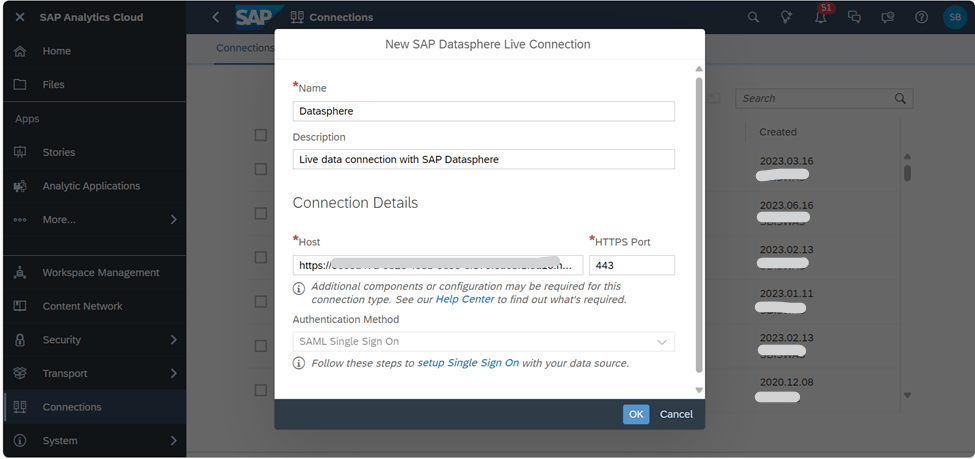Go back using the header chevron
Image resolution: width=975 pixels, height=459 pixels.
[x=216, y=17]
